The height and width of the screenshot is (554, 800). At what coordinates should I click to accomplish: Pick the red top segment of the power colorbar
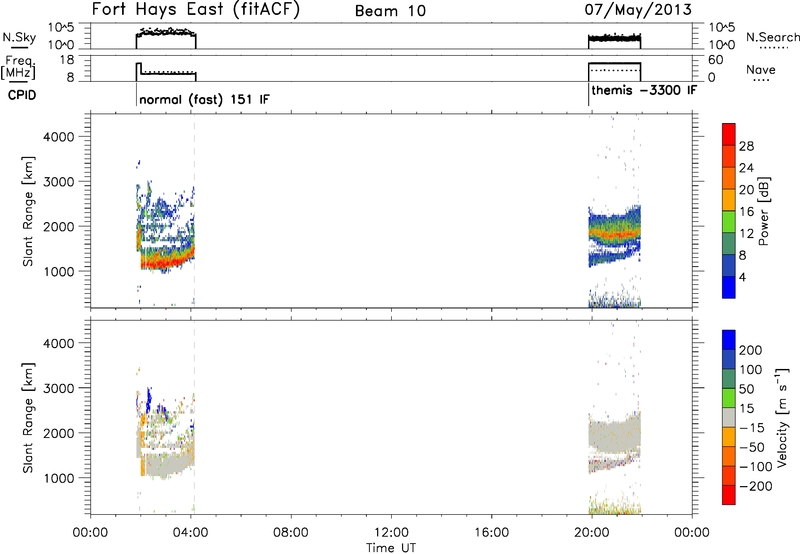729,134
